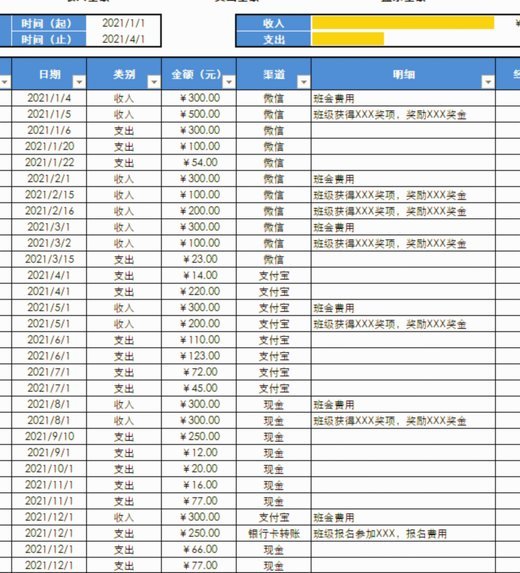This screenshot has height=573, width=520.
Task: Select the amount cell ¥23.00
Action: click(x=199, y=259)
